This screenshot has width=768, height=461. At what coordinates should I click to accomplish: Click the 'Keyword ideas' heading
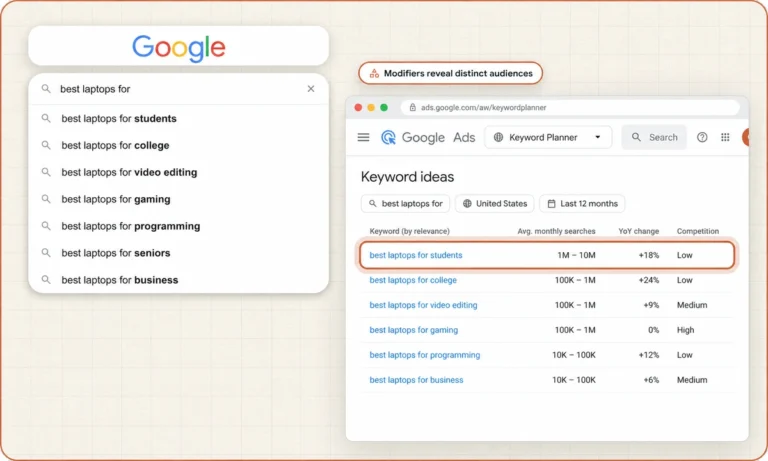(408, 177)
